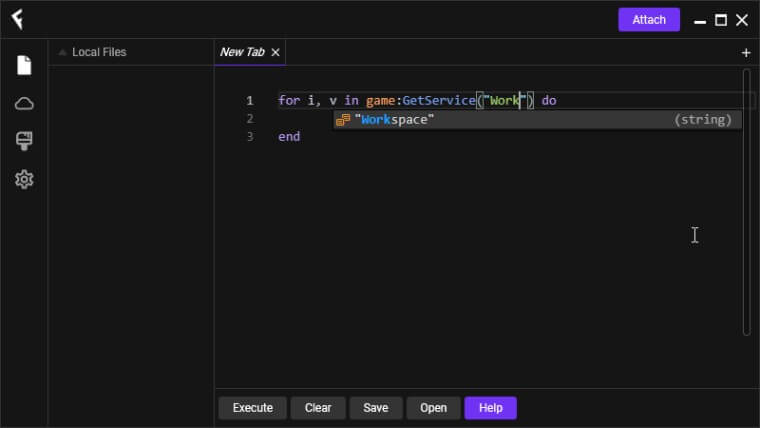Open the settings gear icon
This screenshot has width=760, height=428.
pos(24,179)
